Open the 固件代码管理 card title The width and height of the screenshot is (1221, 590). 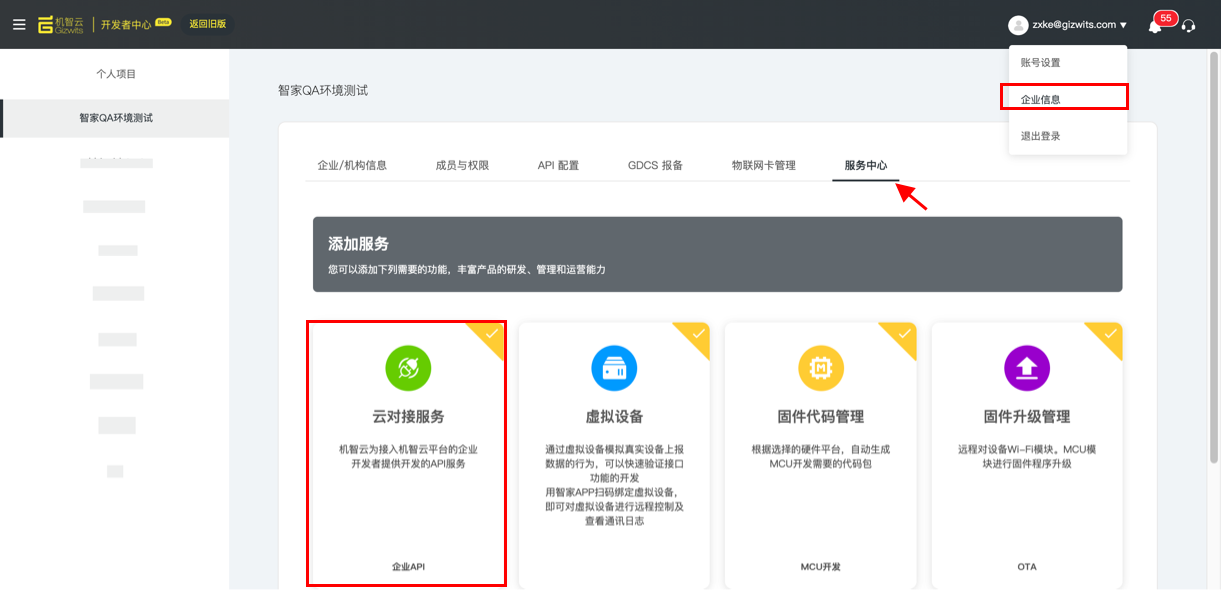[820, 417]
